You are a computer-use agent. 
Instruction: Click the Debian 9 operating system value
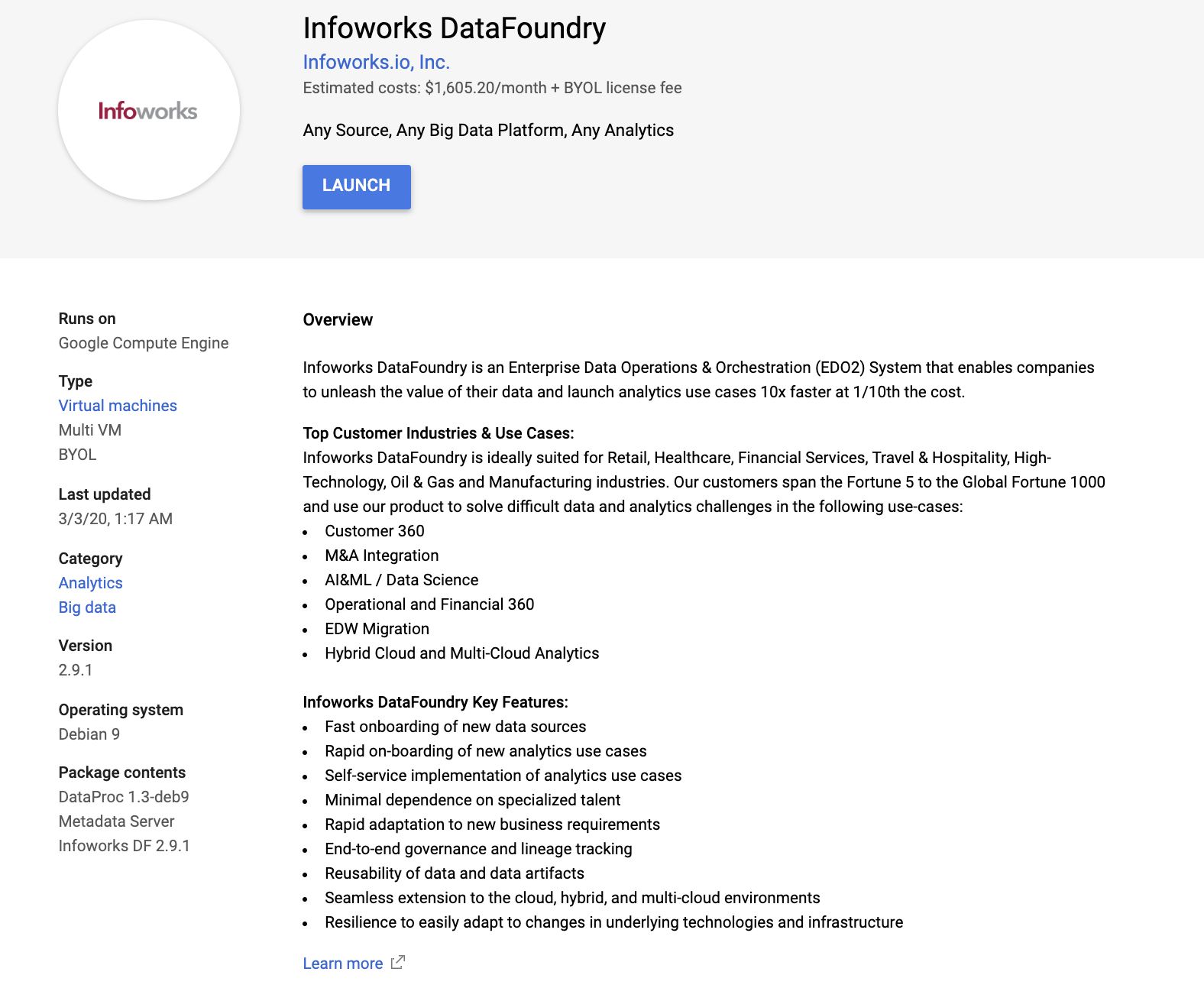[x=89, y=734]
